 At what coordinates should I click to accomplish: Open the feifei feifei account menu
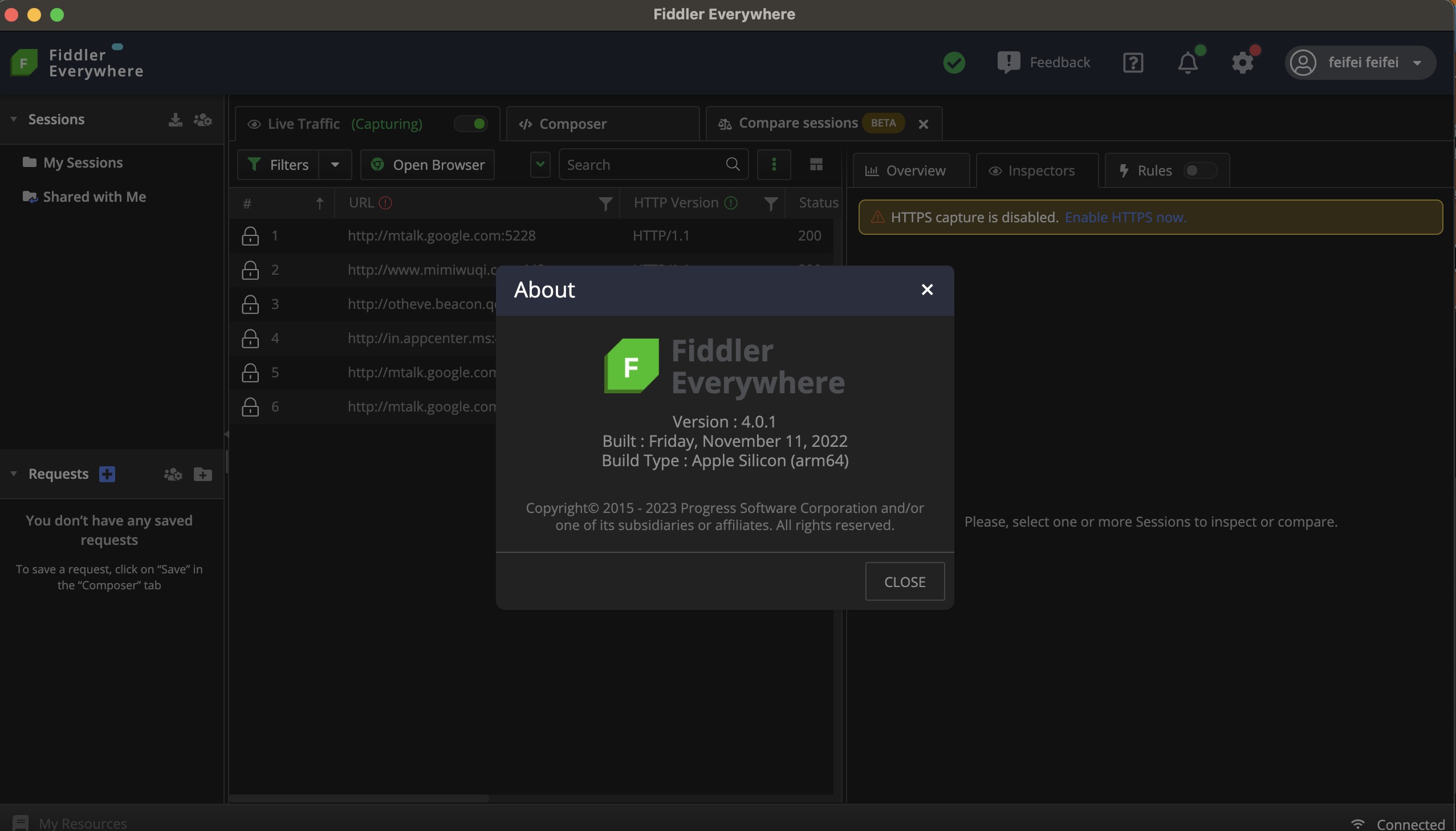1361,62
